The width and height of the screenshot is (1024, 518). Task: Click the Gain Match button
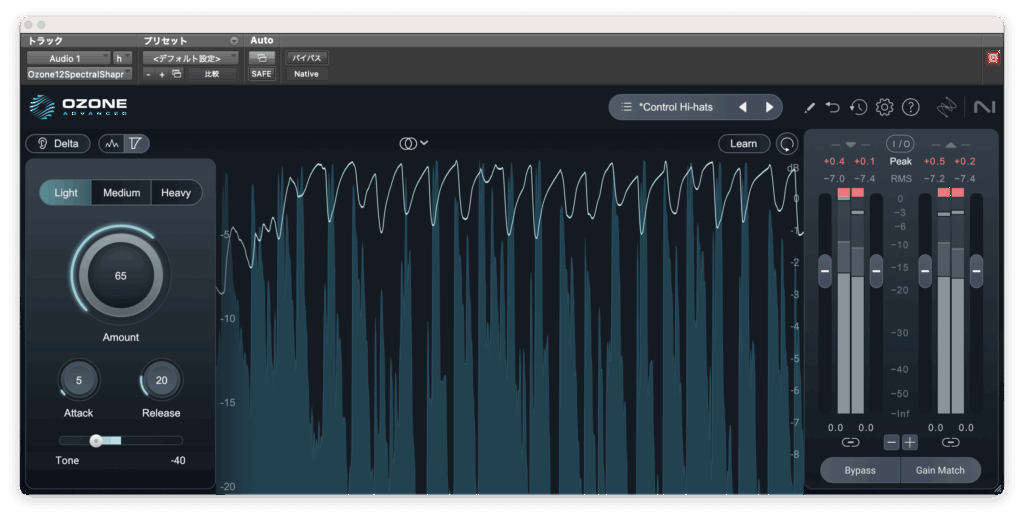point(940,470)
